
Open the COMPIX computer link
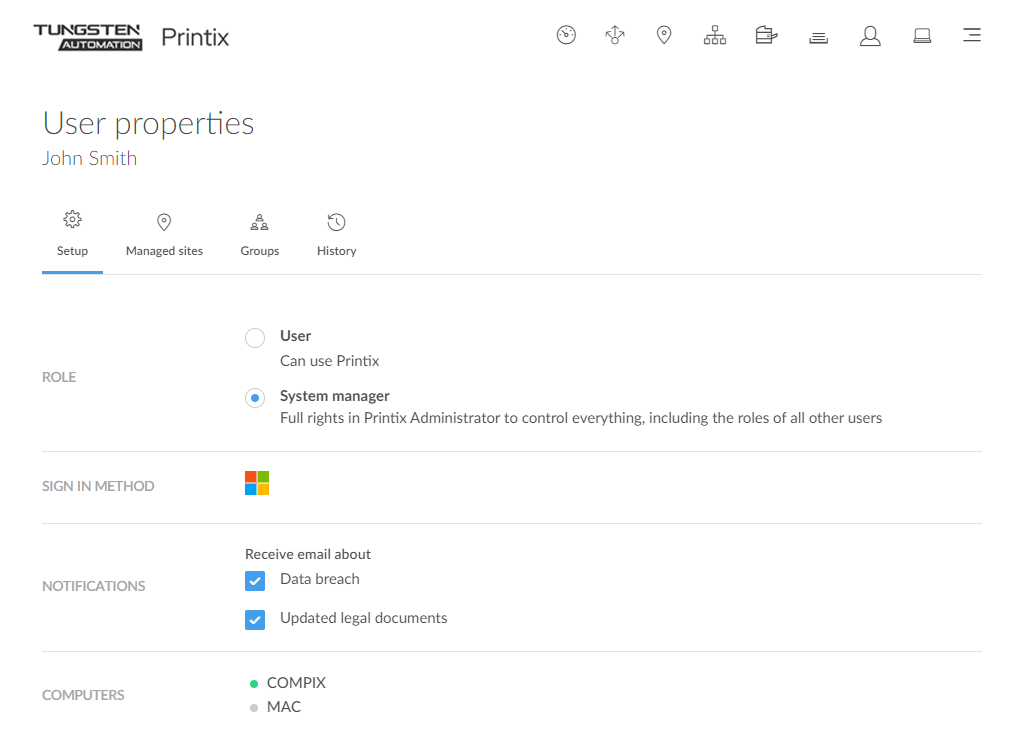tap(296, 683)
